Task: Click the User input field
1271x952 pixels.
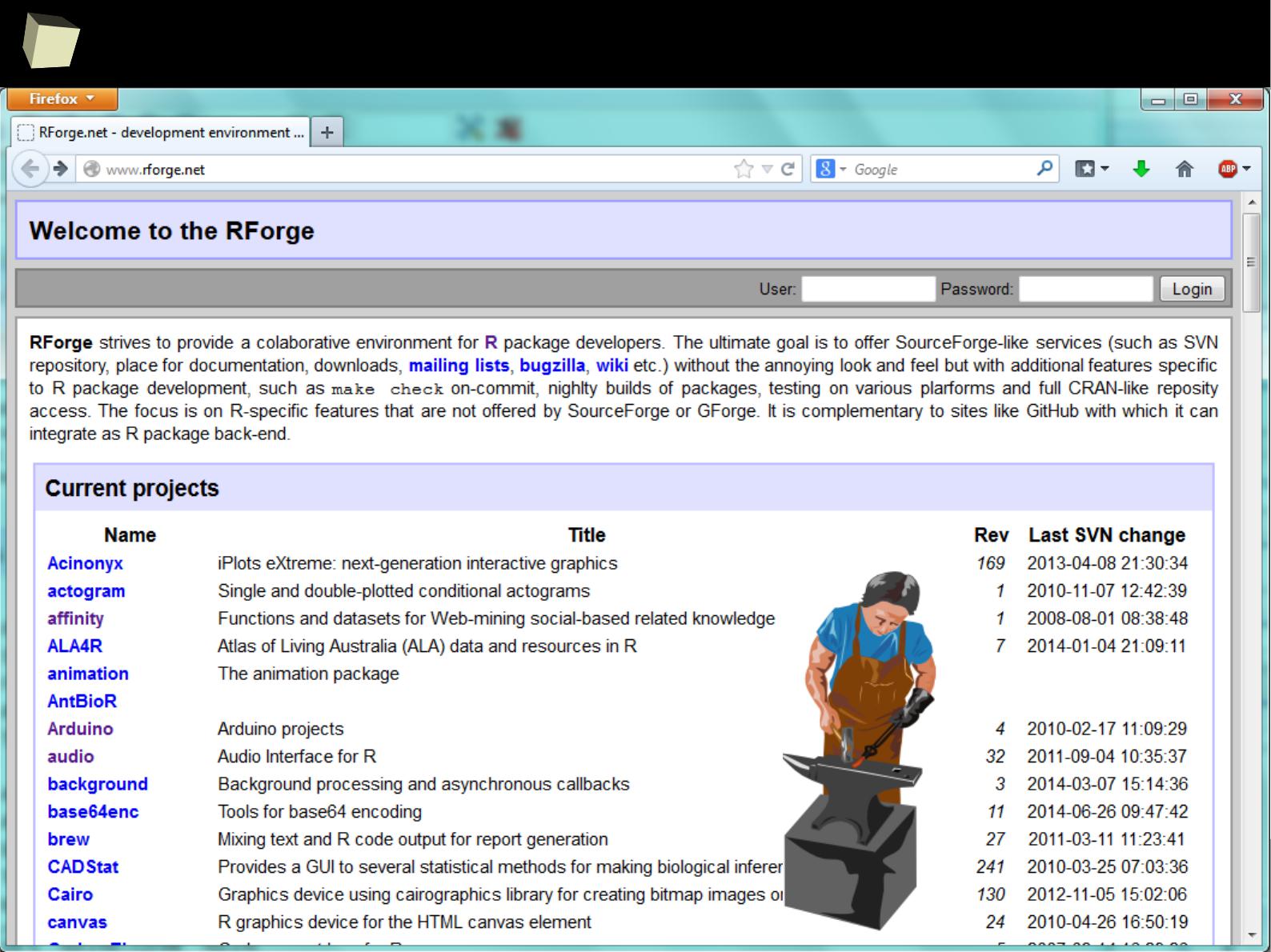Action: pyautogui.click(x=868, y=289)
